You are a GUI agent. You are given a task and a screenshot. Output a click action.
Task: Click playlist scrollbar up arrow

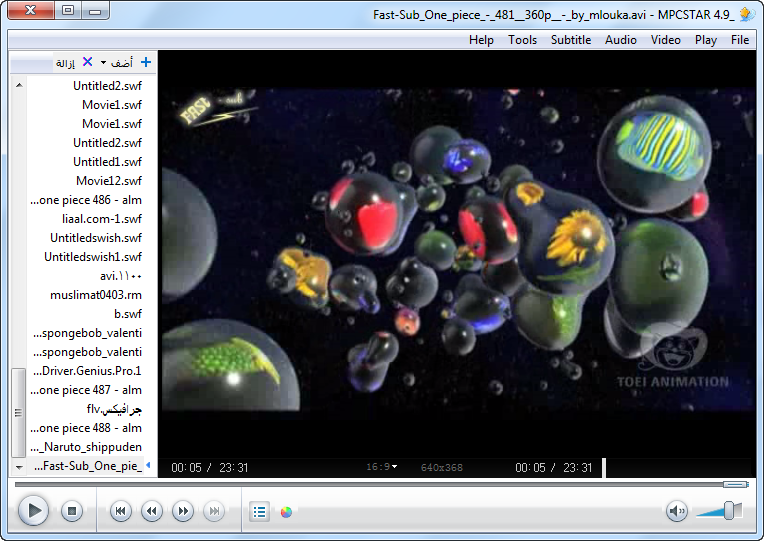[19, 85]
